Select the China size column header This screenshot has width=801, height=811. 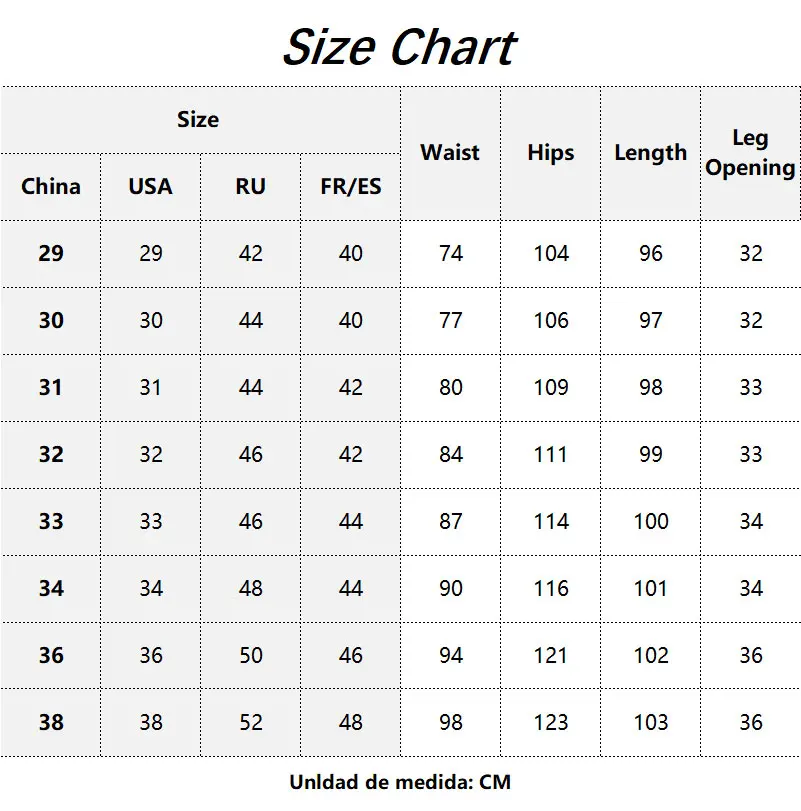coord(51,186)
